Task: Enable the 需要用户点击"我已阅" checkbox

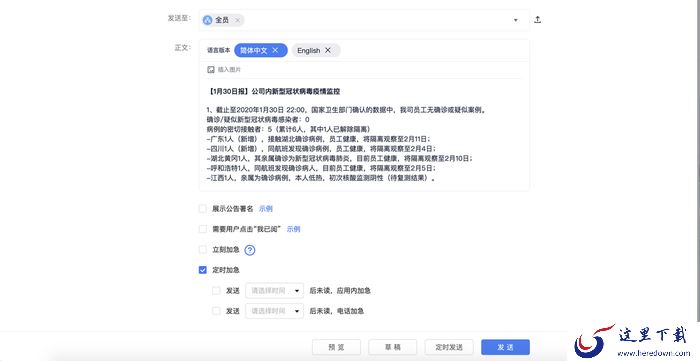Action: point(203,229)
